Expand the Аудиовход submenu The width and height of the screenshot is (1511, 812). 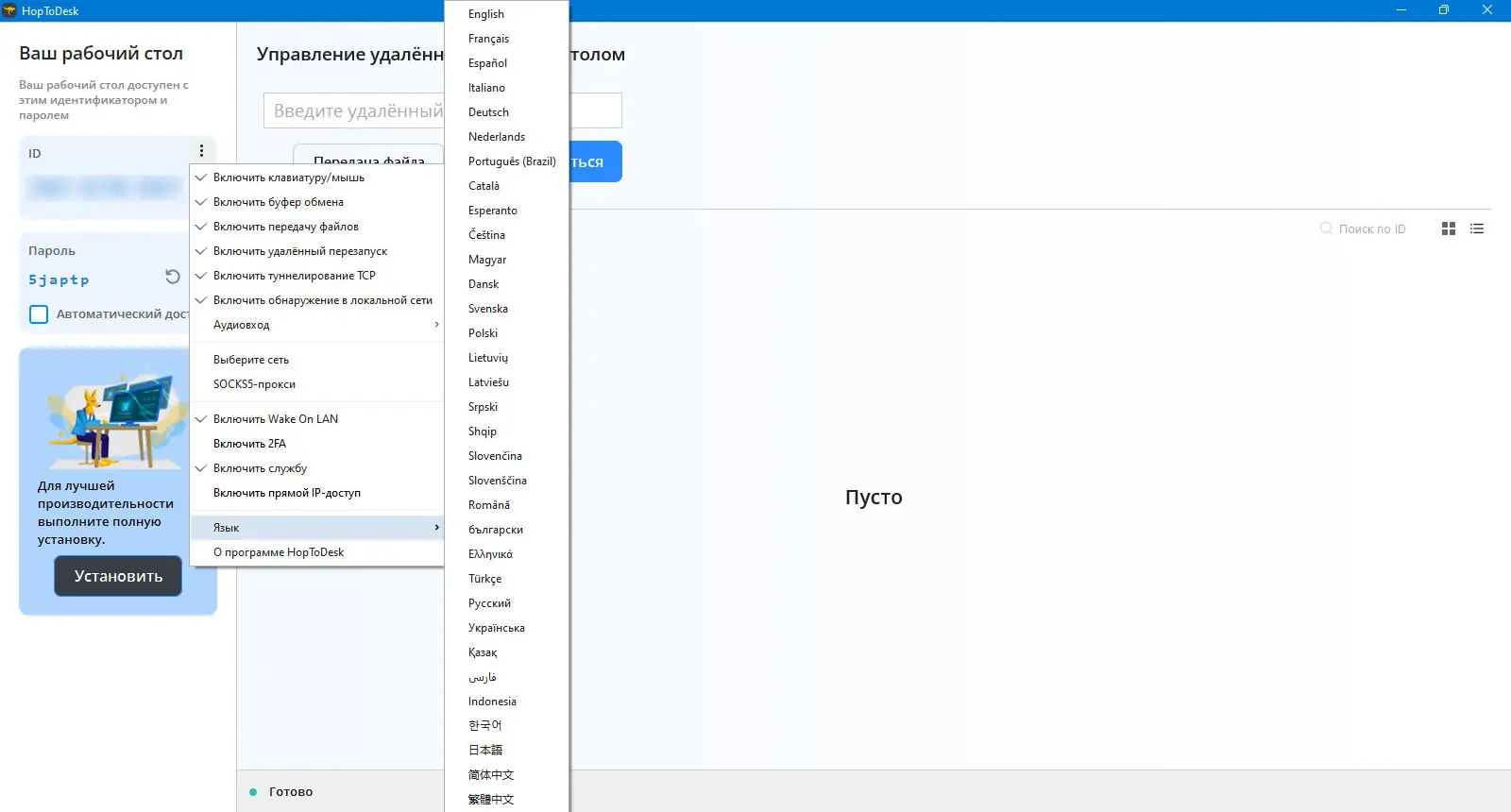click(317, 325)
